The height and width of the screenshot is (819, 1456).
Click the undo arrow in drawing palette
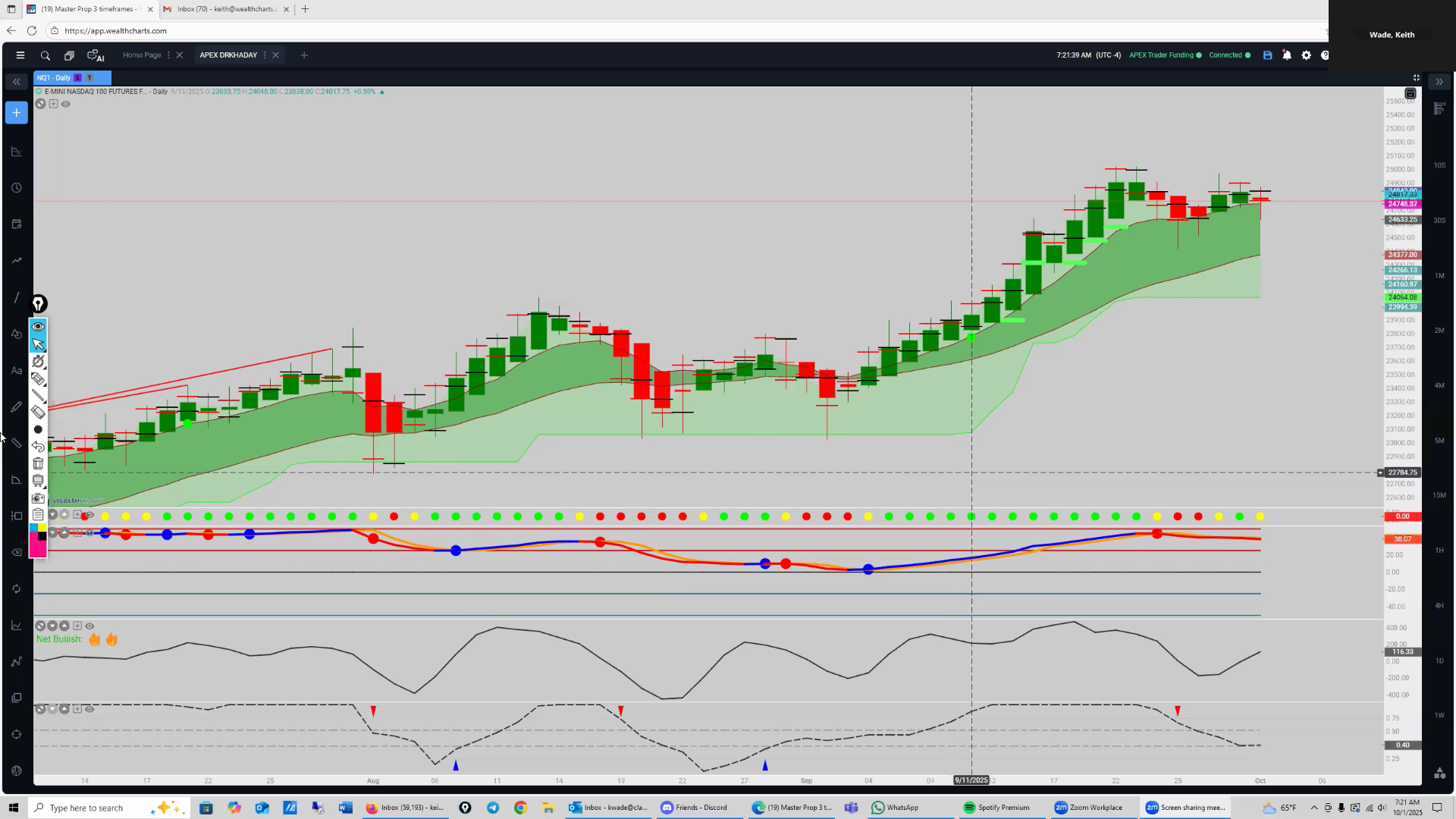38,447
